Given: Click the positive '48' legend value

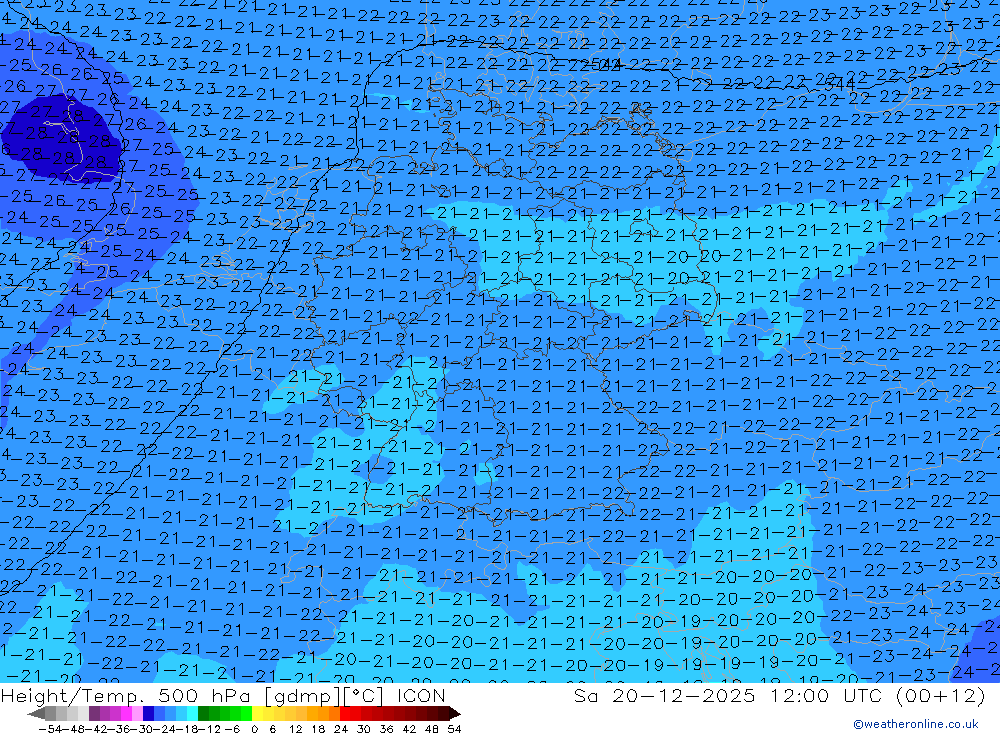Looking at the screenshot, I should [432, 729].
